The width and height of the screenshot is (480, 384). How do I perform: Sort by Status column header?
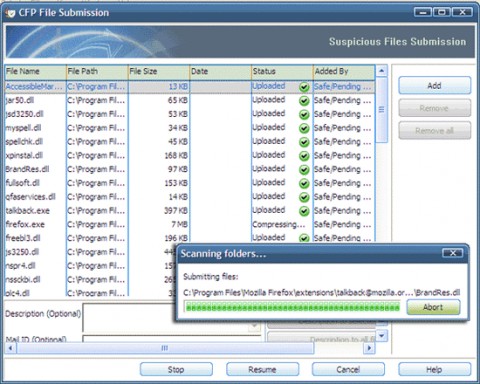coord(282,72)
